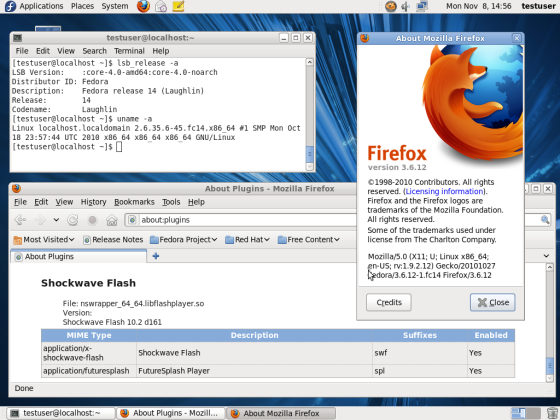Click the MIME Type column header
This screenshot has width=560, height=420.
[x=89, y=335]
